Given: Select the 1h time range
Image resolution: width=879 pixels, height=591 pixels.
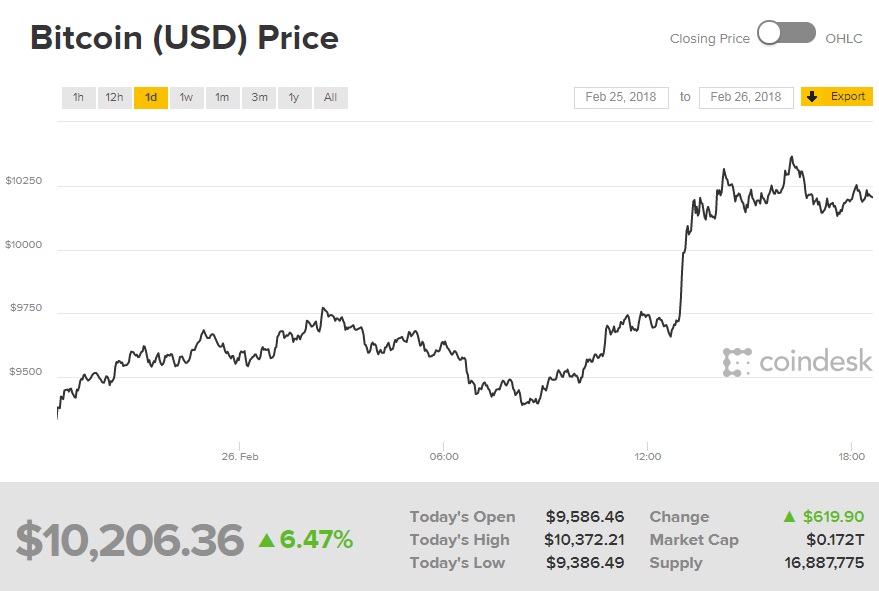Looking at the screenshot, I should [x=78, y=97].
